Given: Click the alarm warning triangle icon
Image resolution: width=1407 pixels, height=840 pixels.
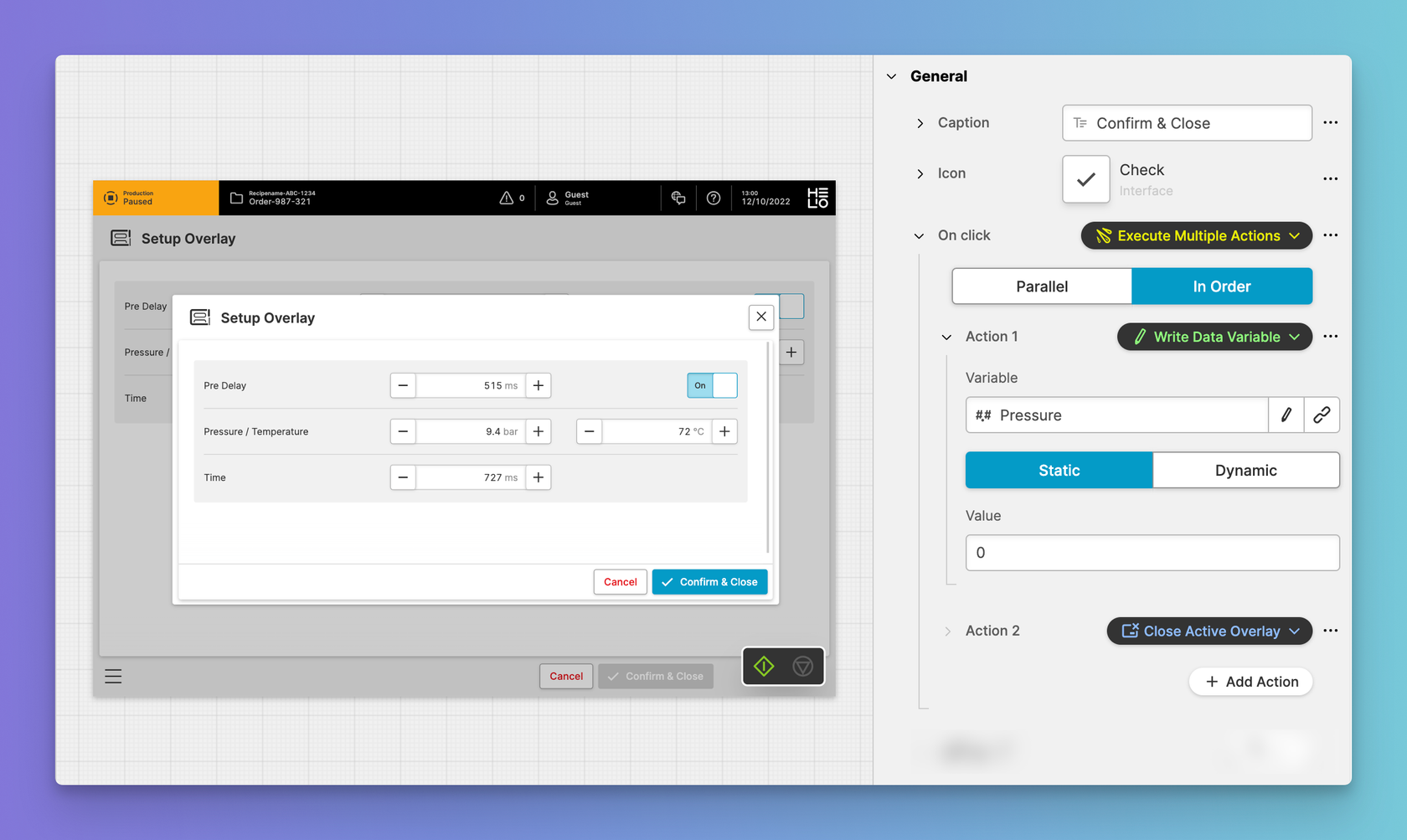Looking at the screenshot, I should 507,198.
